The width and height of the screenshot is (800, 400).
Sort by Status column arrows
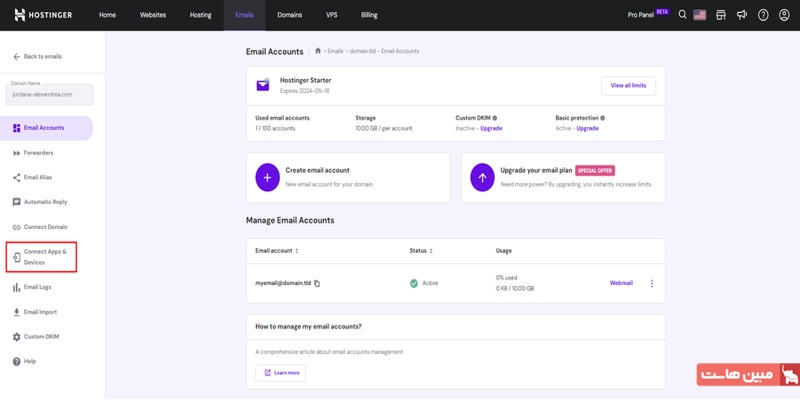coord(432,250)
